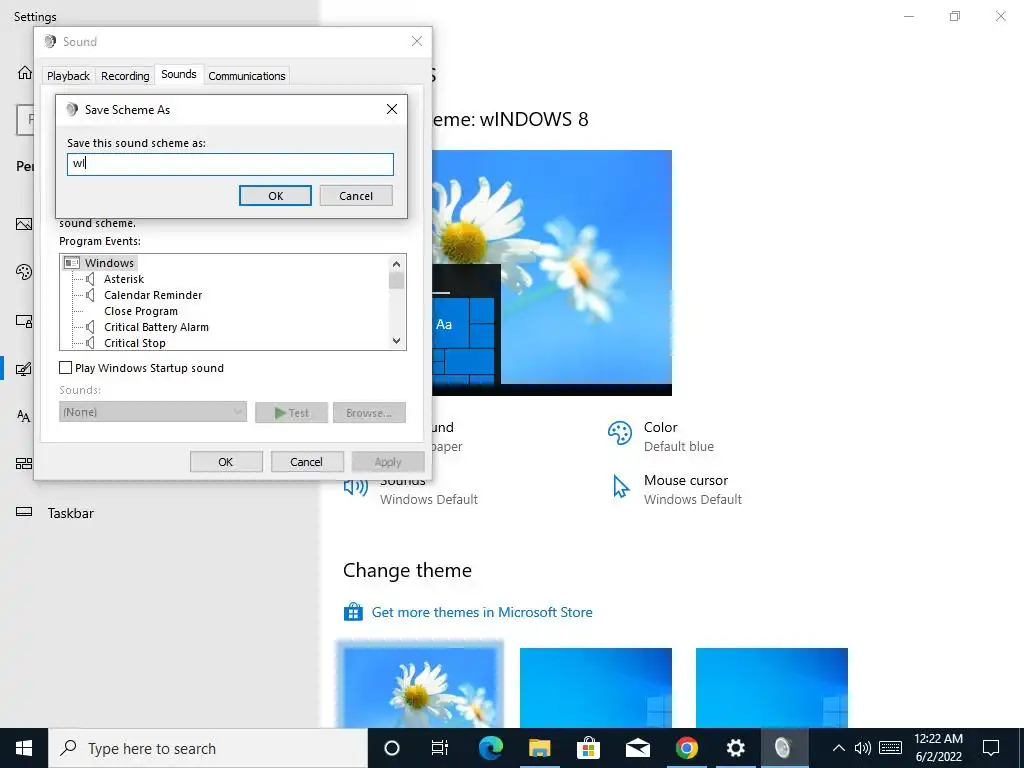Click OK at bottom of Sound dialog
This screenshot has width=1024, height=768.
click(226, 462)
